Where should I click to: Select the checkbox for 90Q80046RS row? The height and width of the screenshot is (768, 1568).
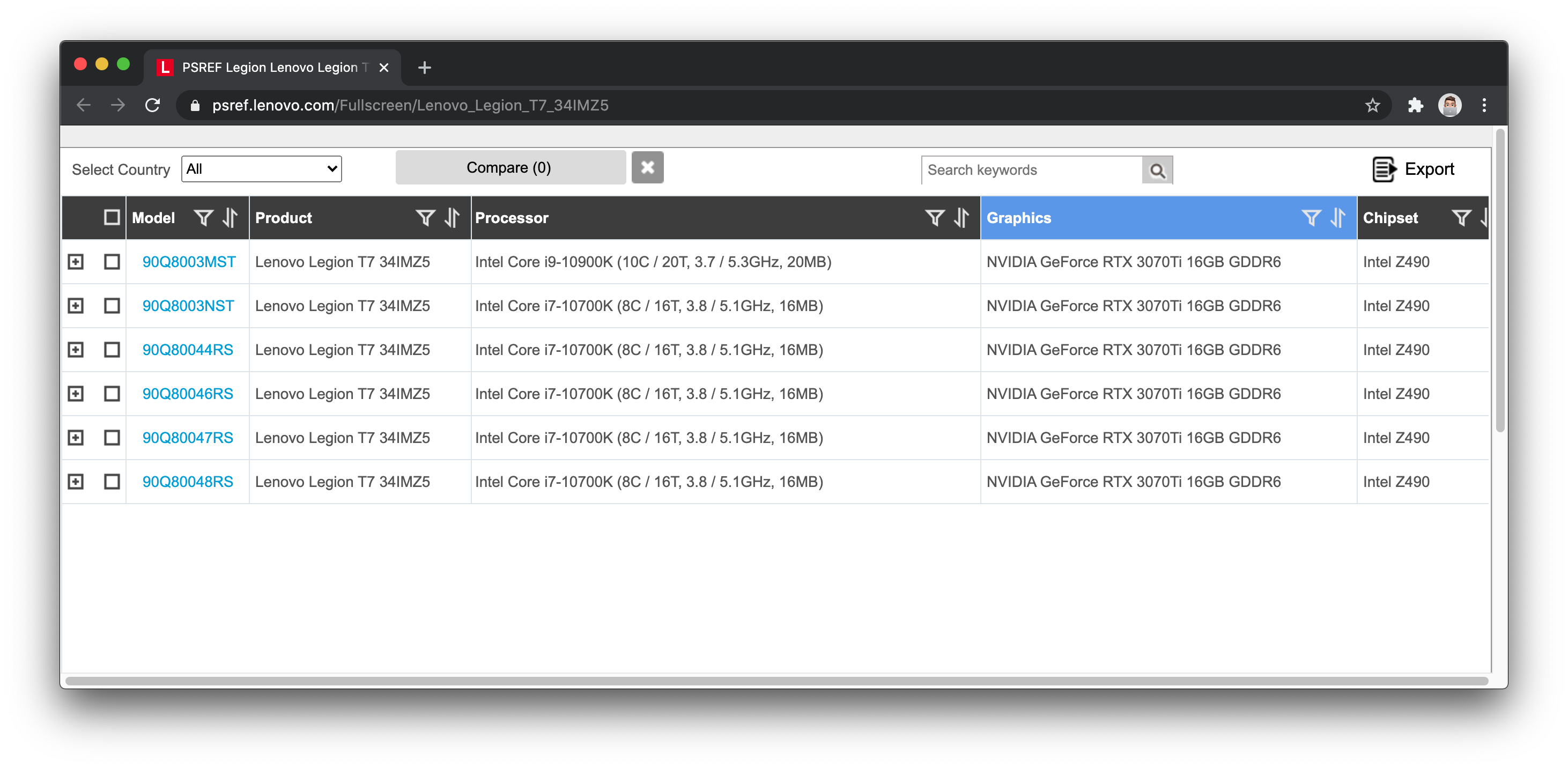click(112, 394)
